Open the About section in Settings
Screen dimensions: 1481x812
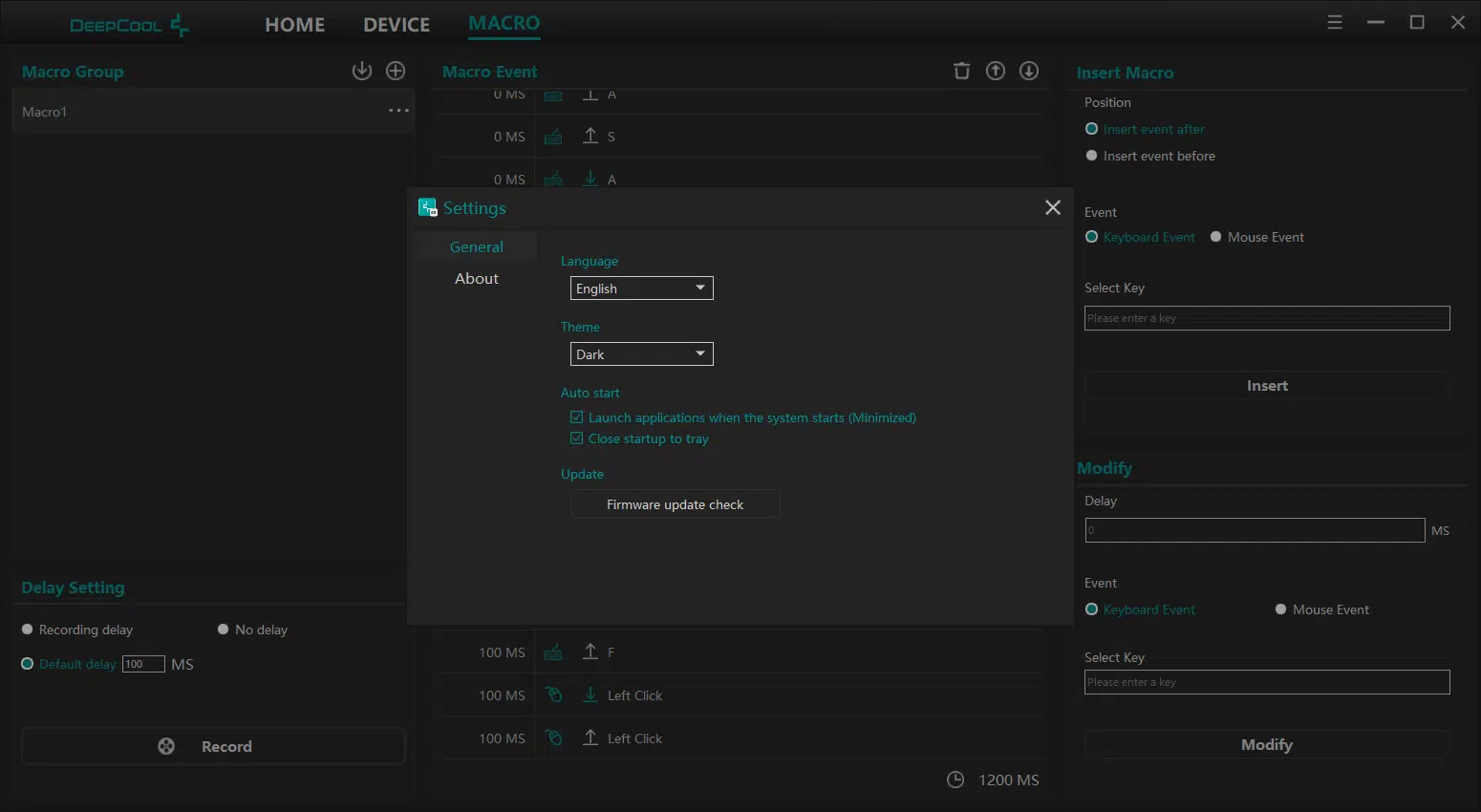pos(476,279)
